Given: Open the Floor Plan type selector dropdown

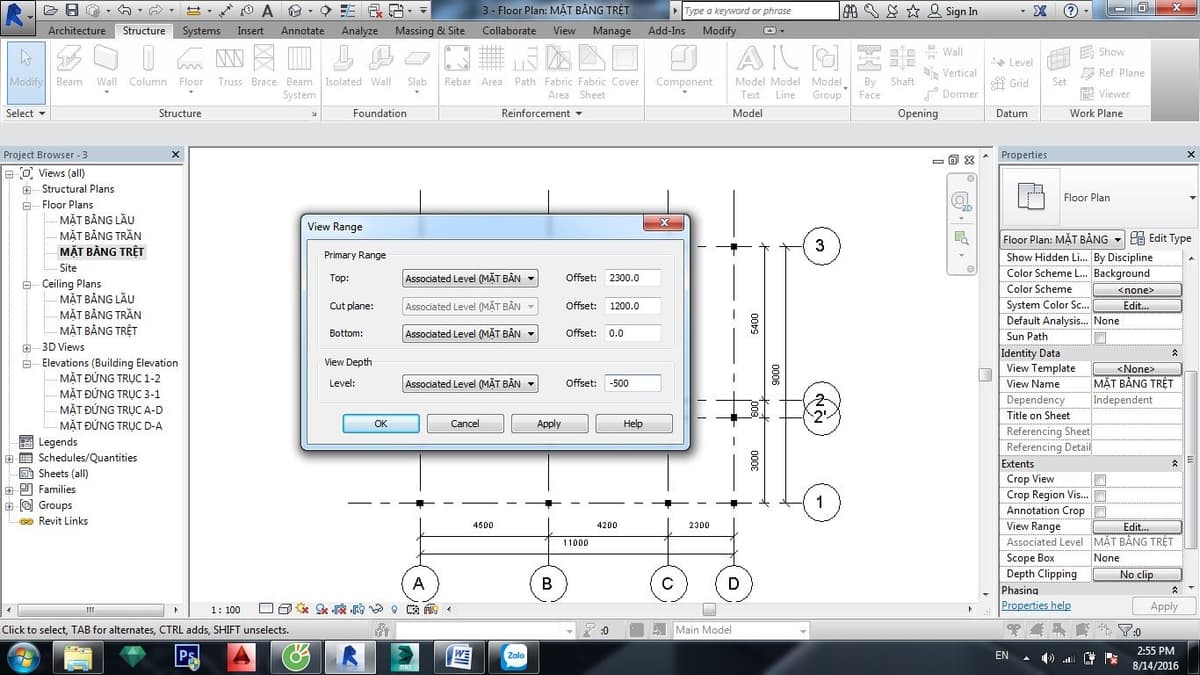Looking at the screenshot, I should (x=1098, y=197).
